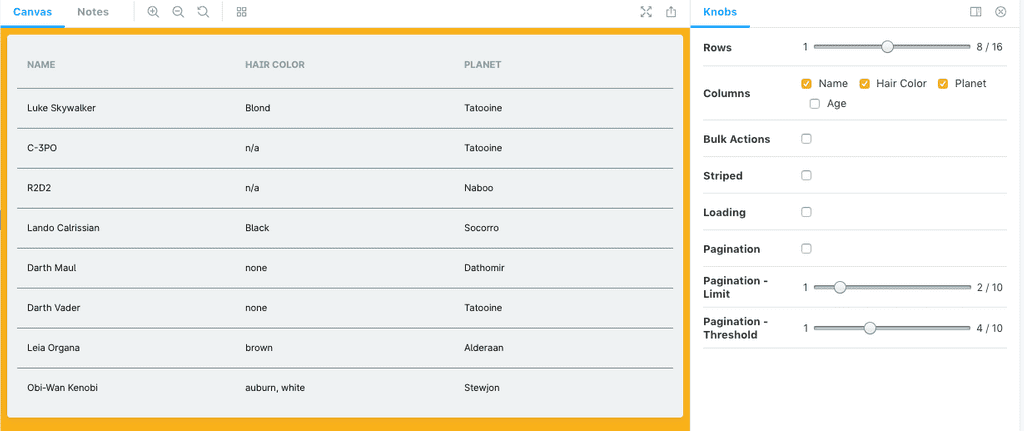Select the Luke Skywalker cell
This screenshot has height=431, width=1024.
pyautogui.click(x=61, y=108)
